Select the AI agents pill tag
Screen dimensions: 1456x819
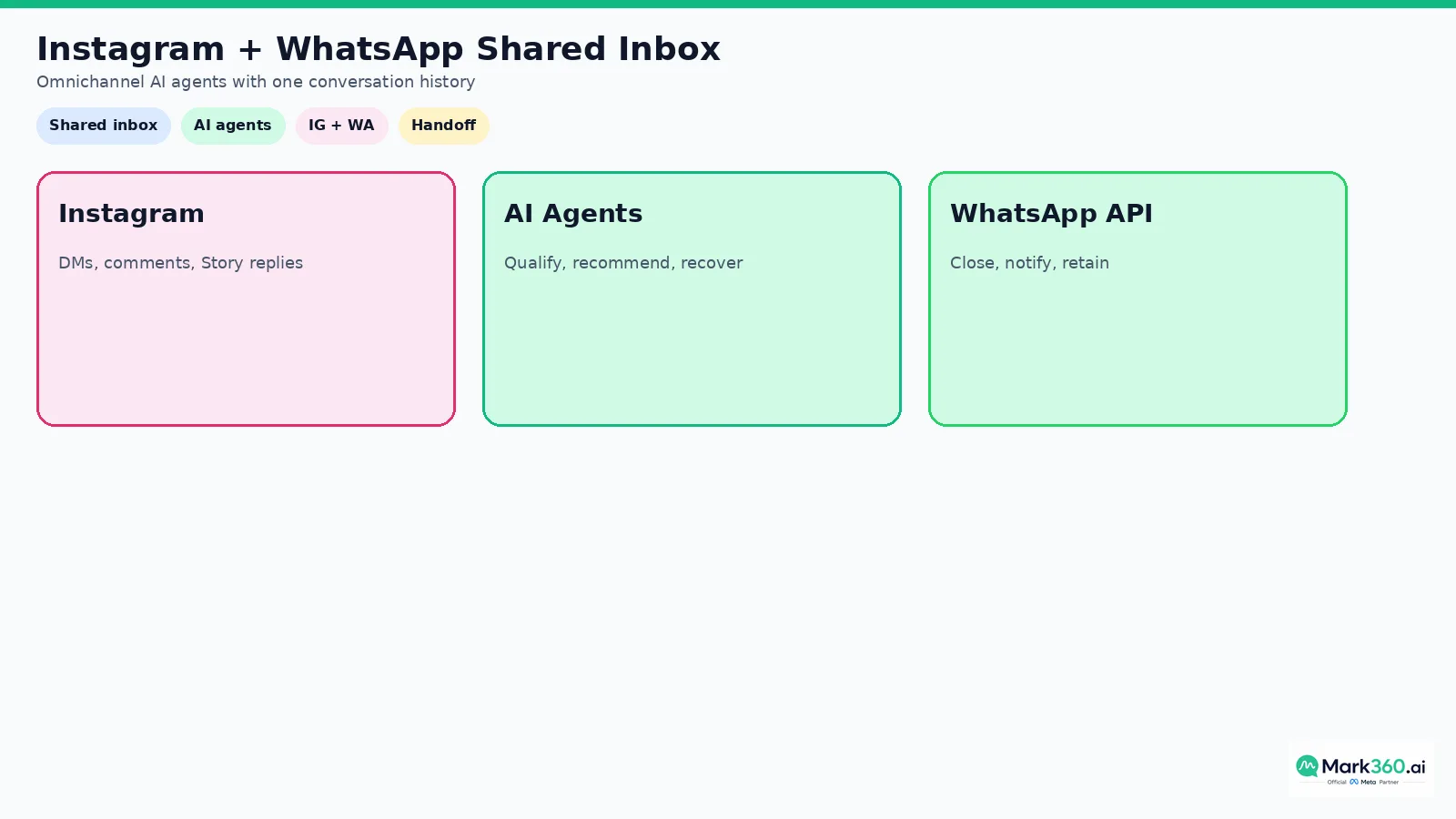233,126
